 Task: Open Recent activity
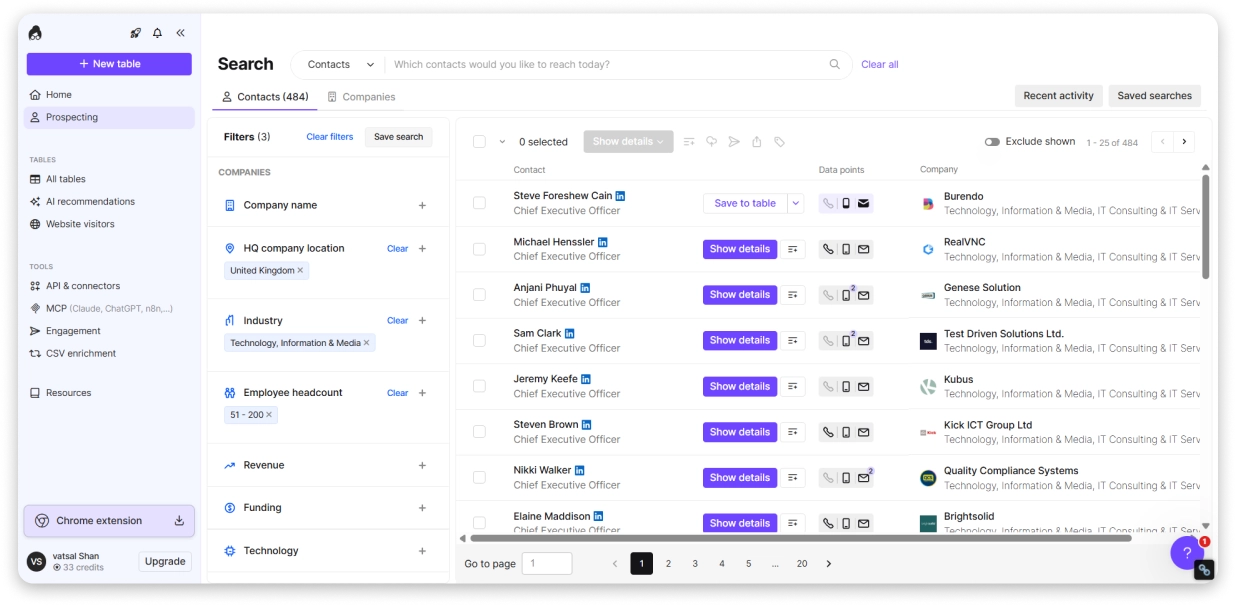point(1058,96)
